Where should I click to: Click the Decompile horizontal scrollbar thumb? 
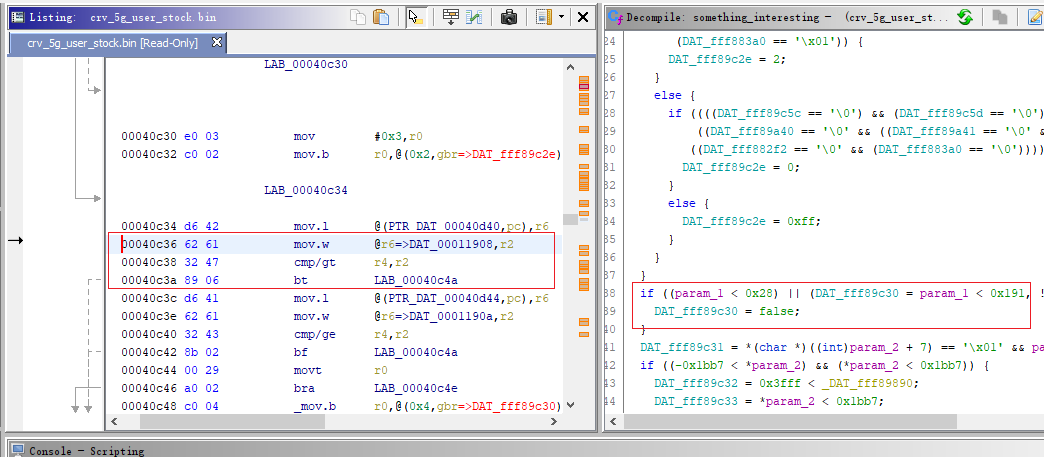[790, 422]
